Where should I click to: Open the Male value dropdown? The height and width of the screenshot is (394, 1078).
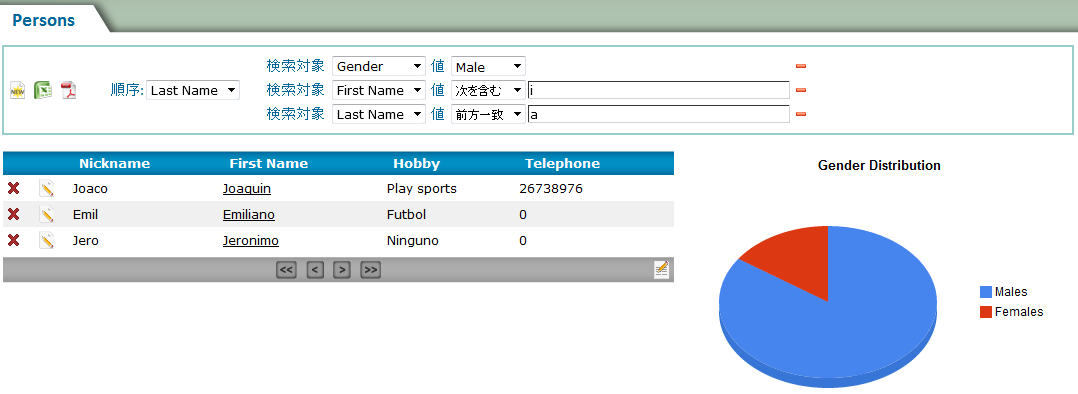488,67
